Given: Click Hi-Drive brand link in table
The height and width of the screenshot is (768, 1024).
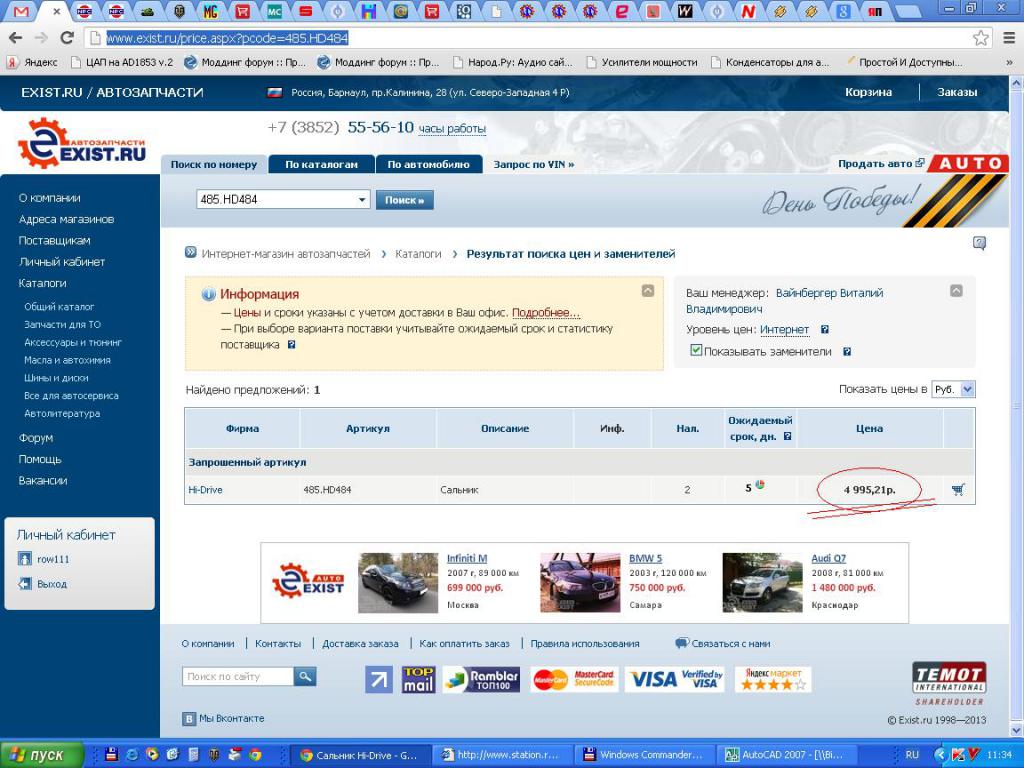Looking at the screenshot, I should 205,490.
